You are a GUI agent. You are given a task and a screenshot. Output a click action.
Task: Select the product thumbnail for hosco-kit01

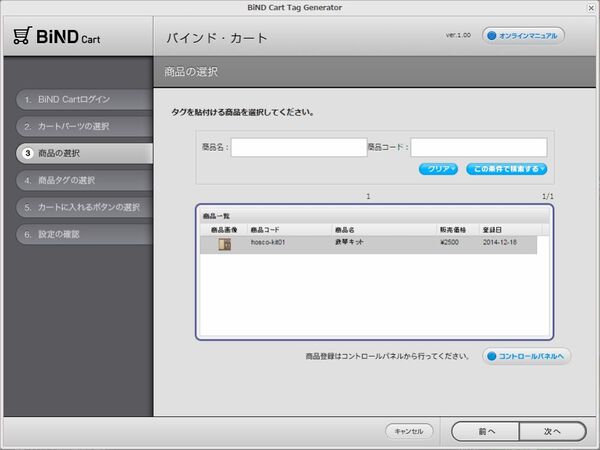tap(225, 245)
